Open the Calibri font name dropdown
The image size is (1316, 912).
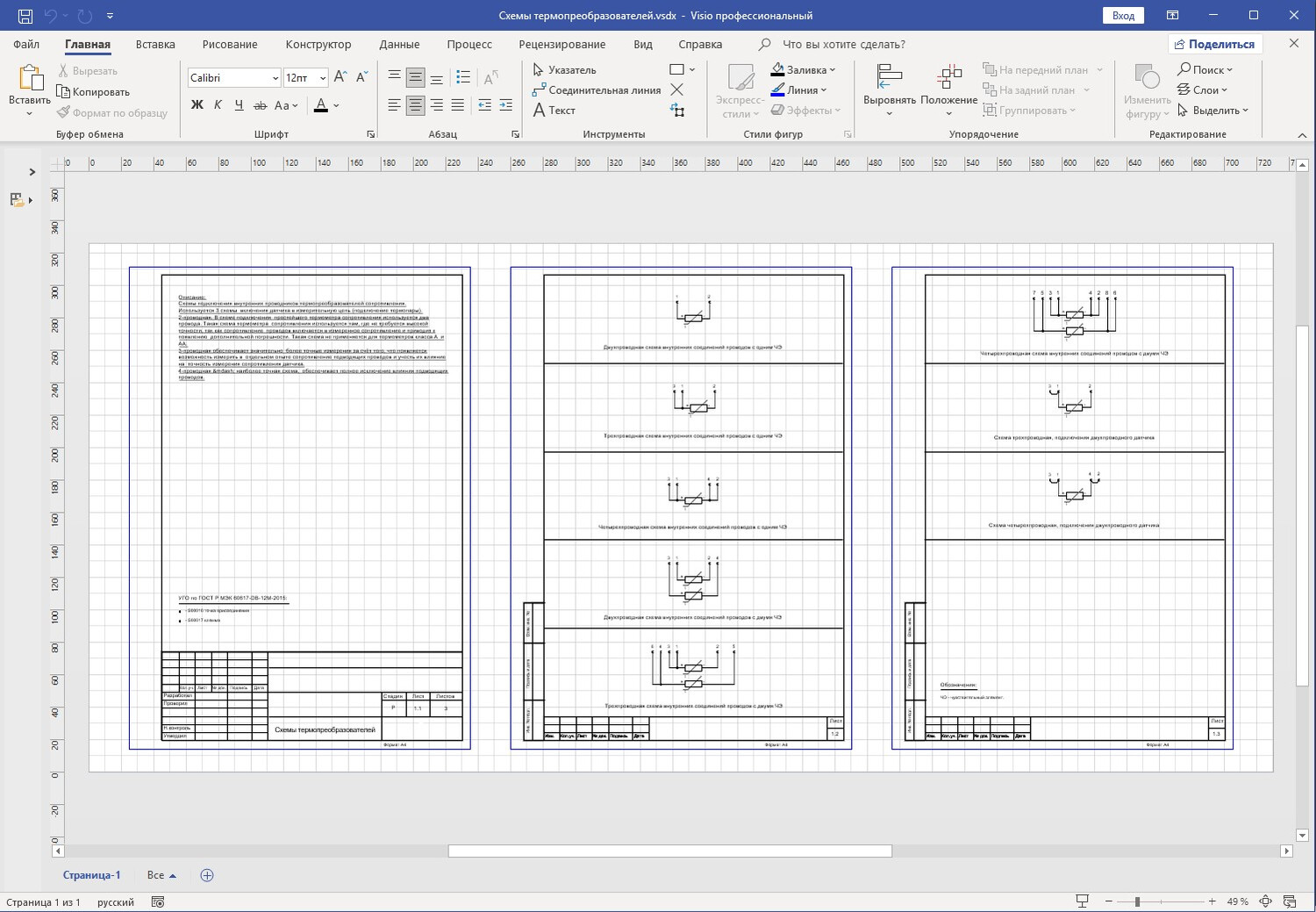click(275, 78)
